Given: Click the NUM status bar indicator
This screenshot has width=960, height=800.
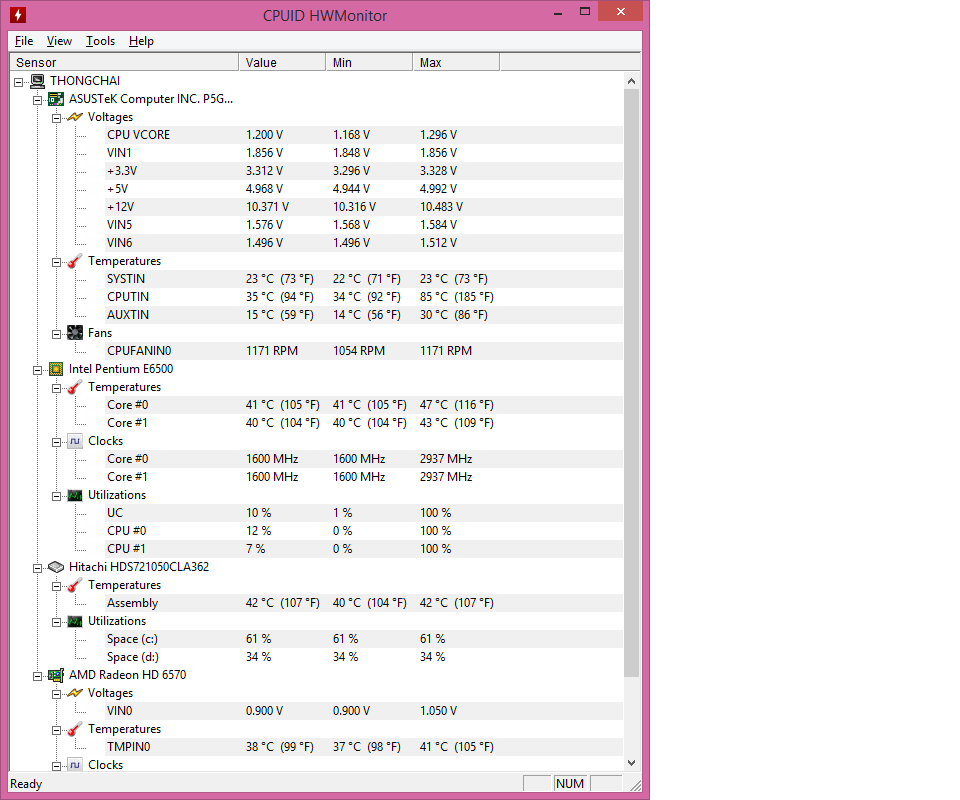Looking at the screenshot, I should tap(570, 784).
